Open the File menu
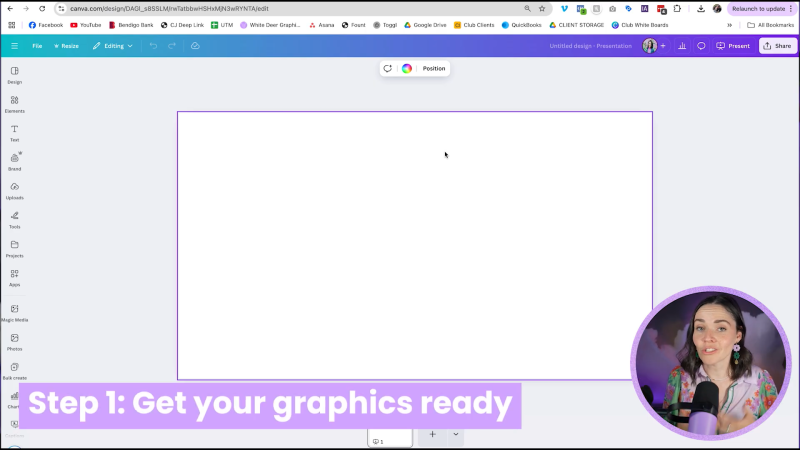Screen dimensions: 800x450 tap(37, 46)
